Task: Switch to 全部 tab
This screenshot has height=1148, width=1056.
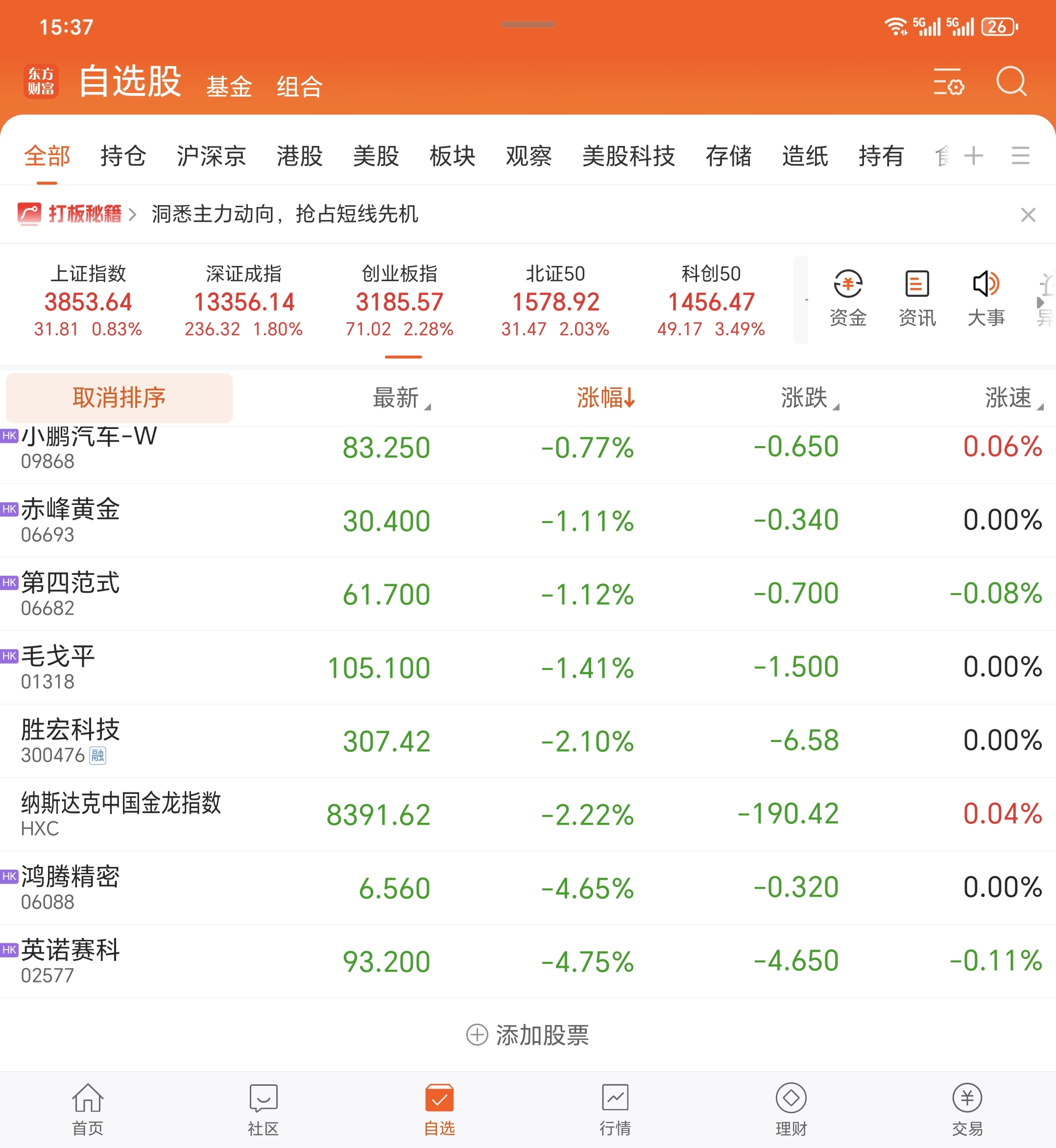Action: 47,156
